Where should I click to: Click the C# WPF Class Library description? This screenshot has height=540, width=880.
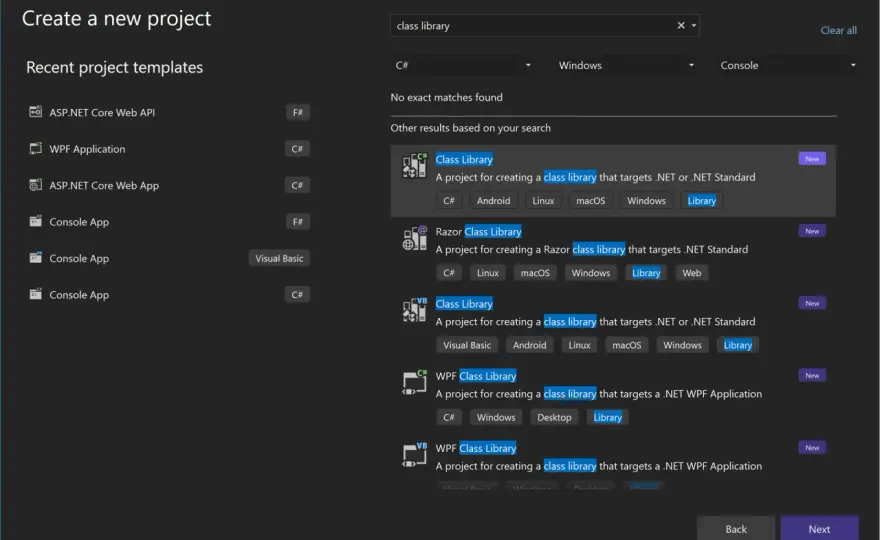click(599, 394)
